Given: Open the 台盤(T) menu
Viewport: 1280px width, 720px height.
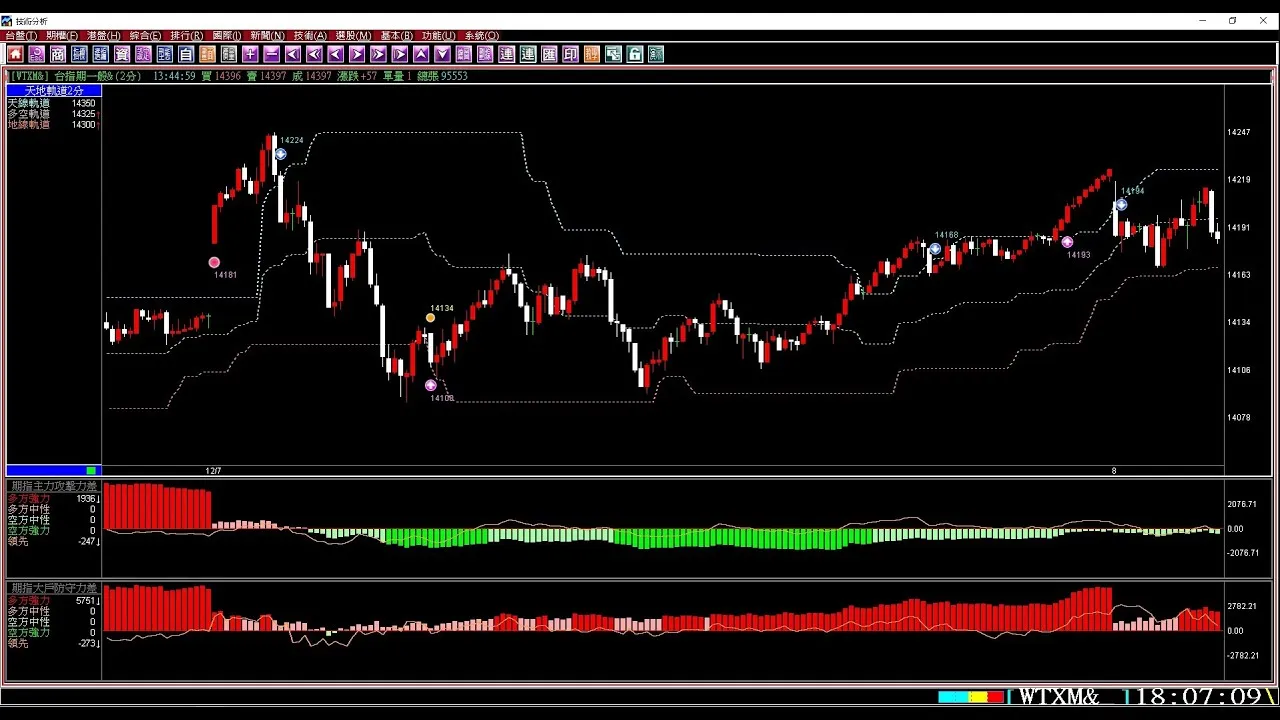Looking at the screenshot, I should 21,36.
